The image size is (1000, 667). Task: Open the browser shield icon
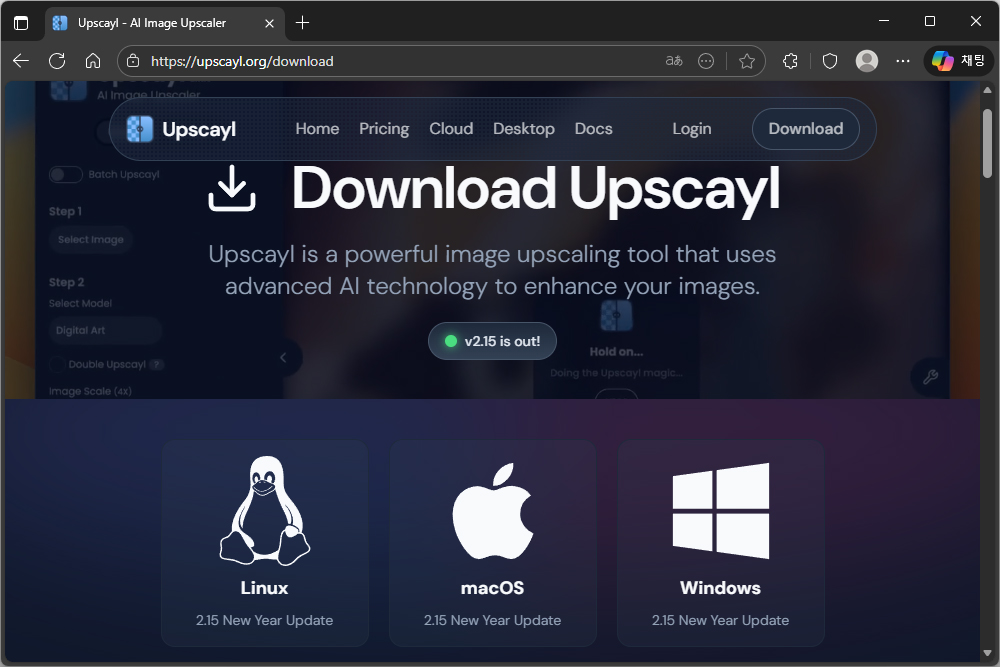(830, 61)
